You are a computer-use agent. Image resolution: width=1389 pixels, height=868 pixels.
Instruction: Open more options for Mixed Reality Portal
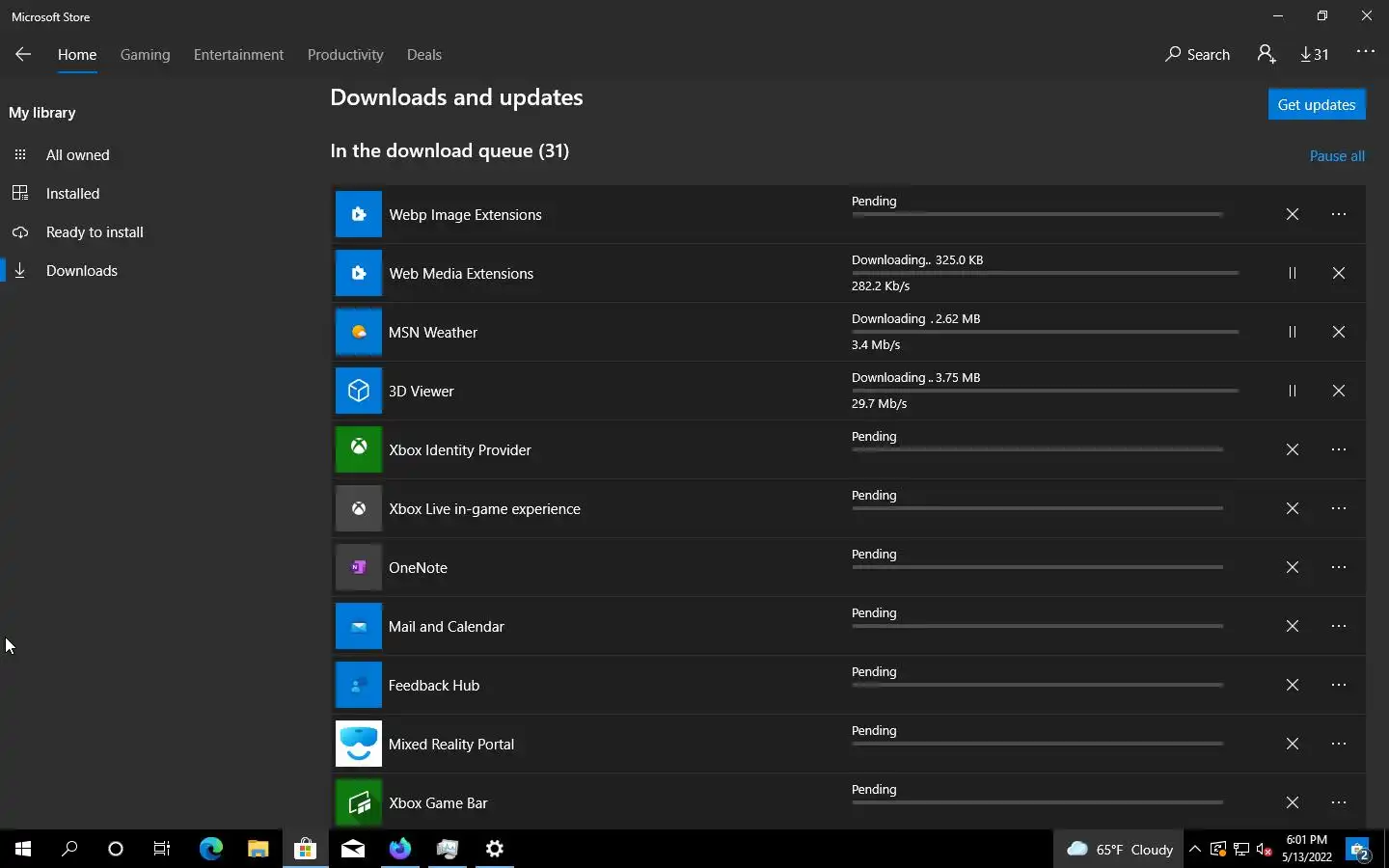pos(1339,744)
